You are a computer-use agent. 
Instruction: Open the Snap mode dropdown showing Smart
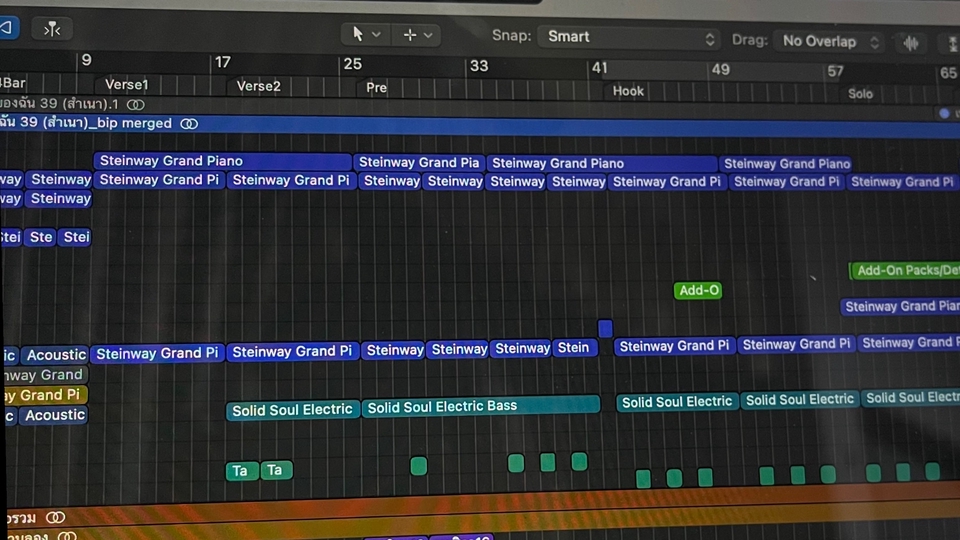click(629, 37)
